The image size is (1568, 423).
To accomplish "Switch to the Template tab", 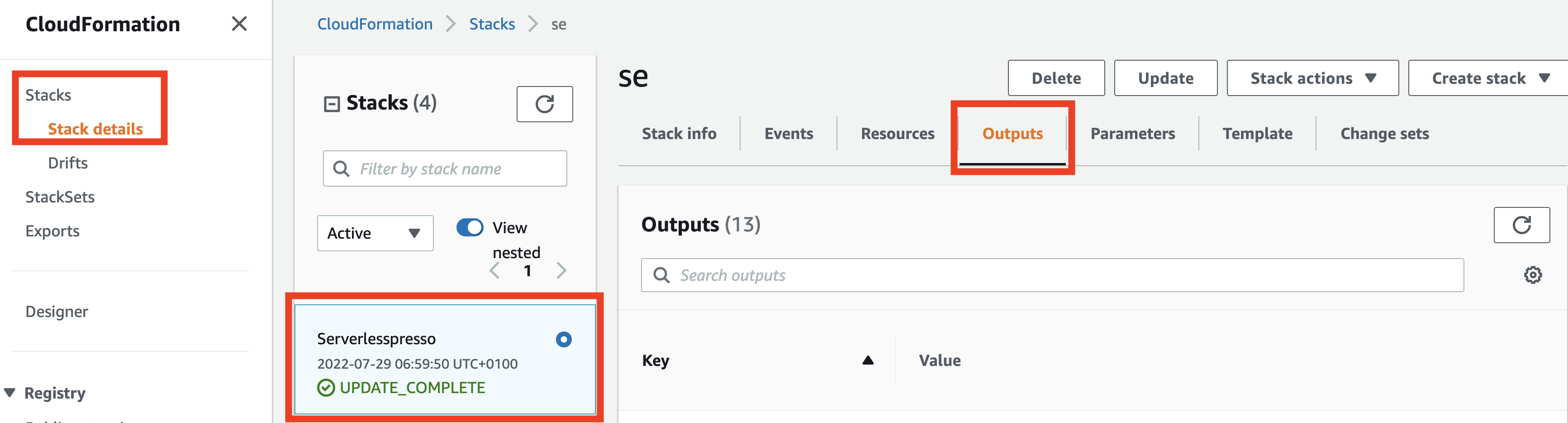I will coord(1258,134).
